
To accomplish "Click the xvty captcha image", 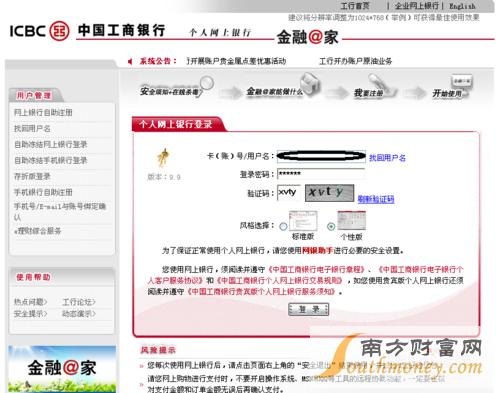I will 329,193.
